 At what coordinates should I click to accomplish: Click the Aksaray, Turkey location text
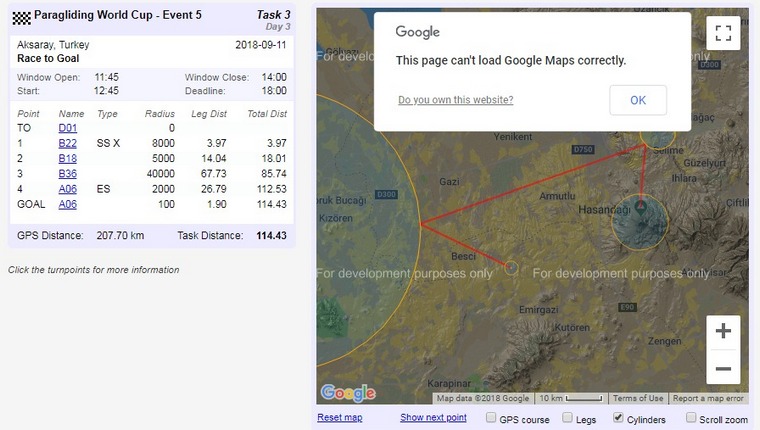pyautogui.click(x=53, y=45)
